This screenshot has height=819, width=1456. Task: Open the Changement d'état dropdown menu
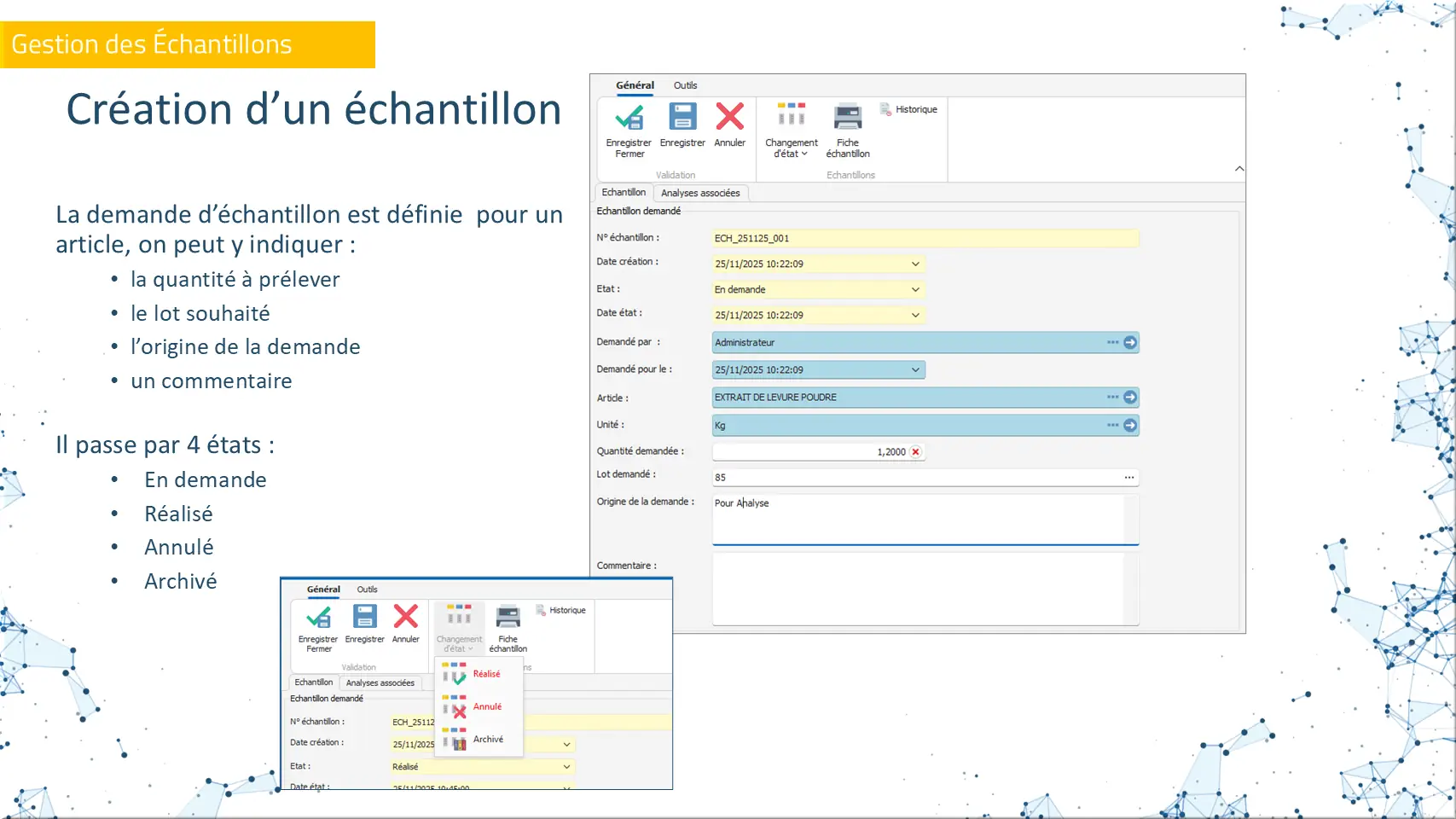pos(791,130)
